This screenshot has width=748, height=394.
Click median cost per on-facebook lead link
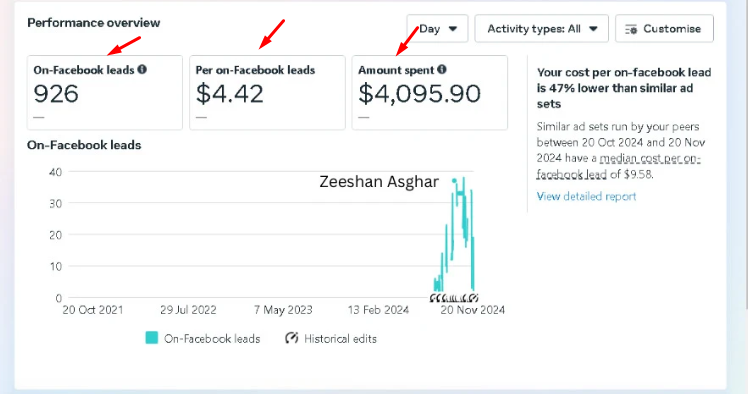pos(619,166)
